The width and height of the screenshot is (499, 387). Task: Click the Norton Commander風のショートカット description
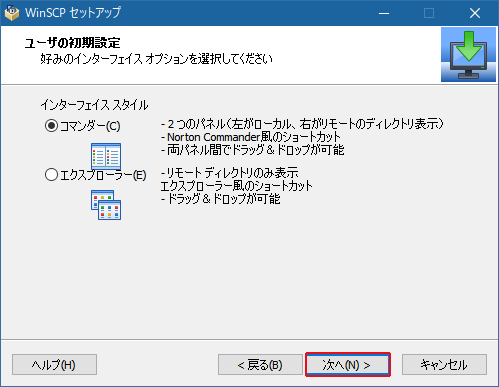click(x=251, y=137)
